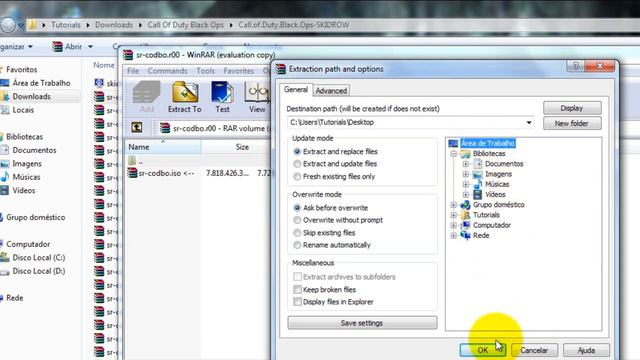The image size is (640, 360).
Task: Enable Display files in Explorer checkbox
Action: pos(298,302)
